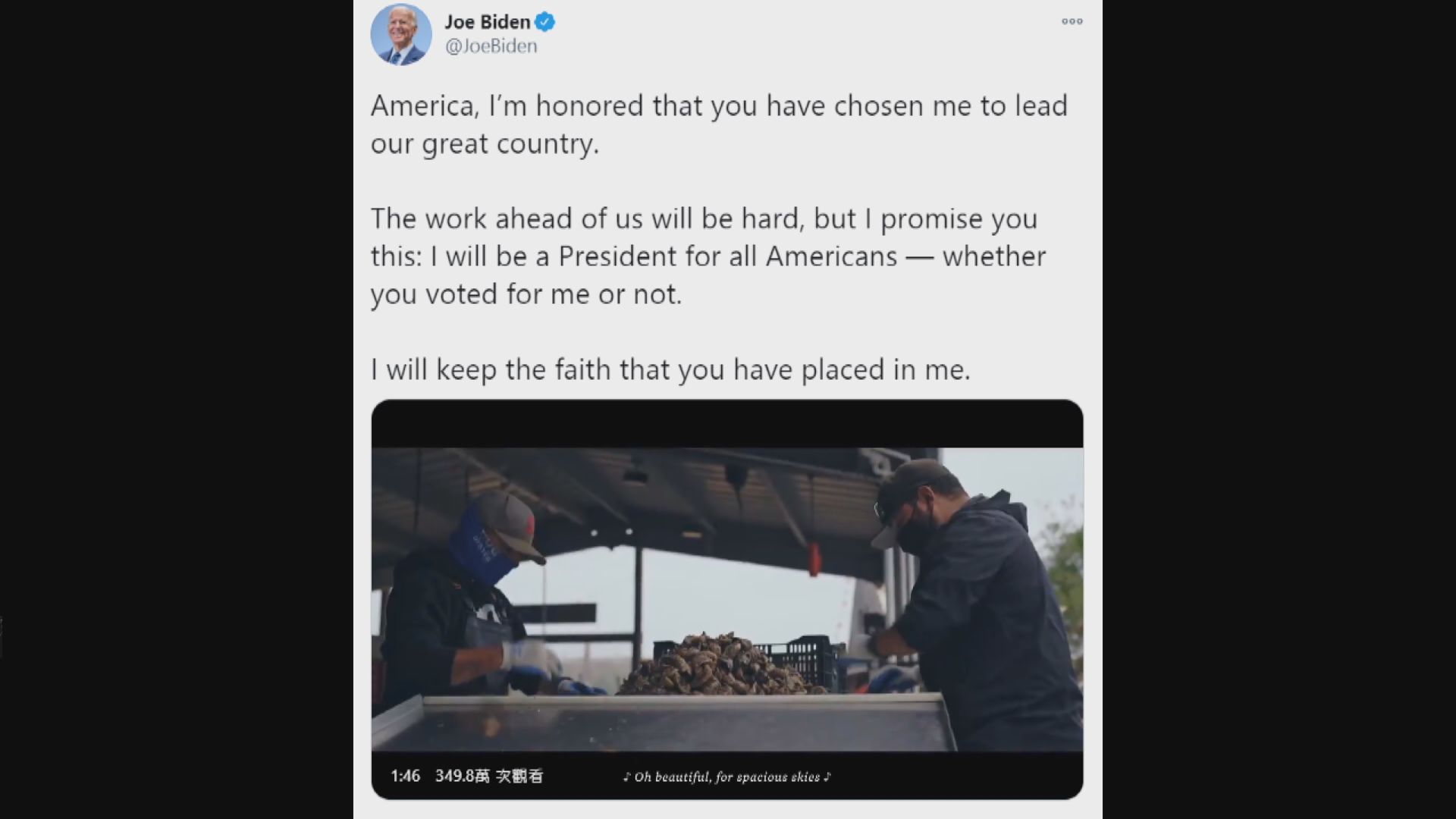
Task: Open the @JoeBiden handle link
Action: (491, 46)
